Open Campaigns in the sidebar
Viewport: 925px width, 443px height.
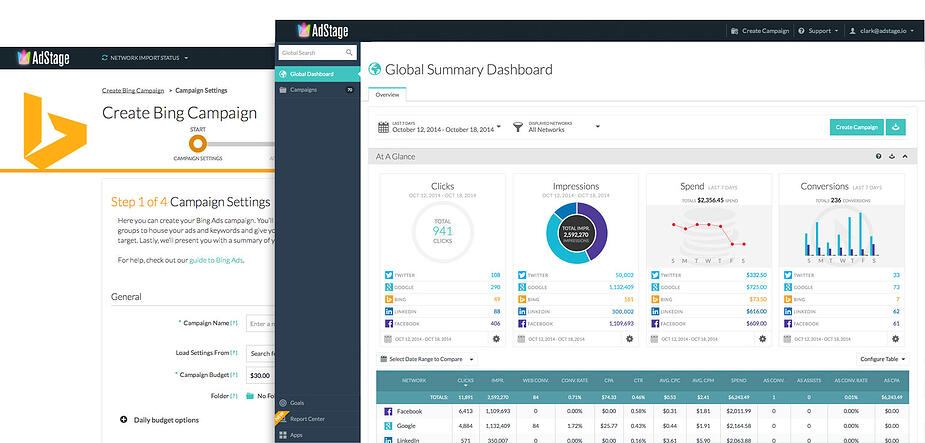(x=318, y=90)
